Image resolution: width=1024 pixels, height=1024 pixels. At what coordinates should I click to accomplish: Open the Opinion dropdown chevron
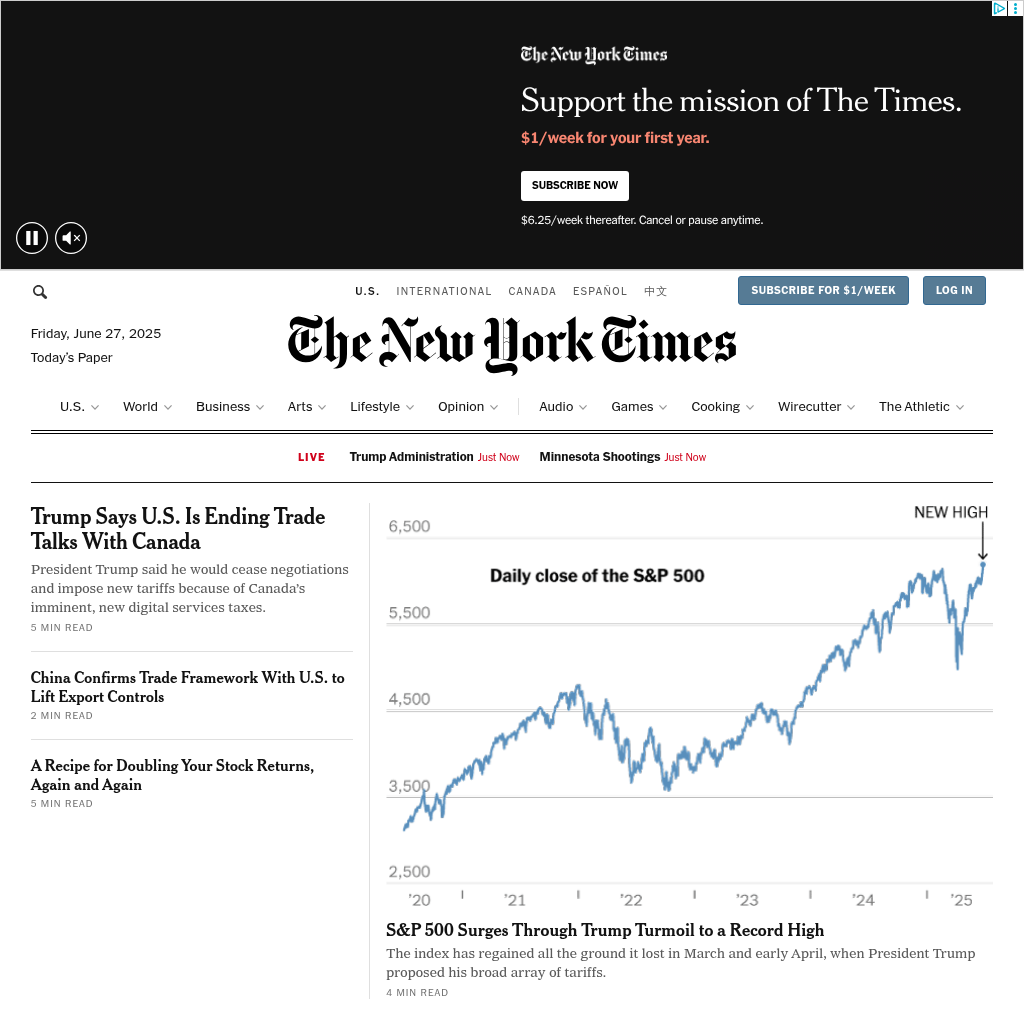[494, 408]
